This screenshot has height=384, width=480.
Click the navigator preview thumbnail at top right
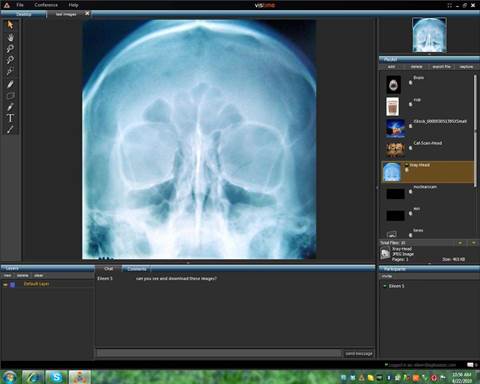[x=429, y=35]
